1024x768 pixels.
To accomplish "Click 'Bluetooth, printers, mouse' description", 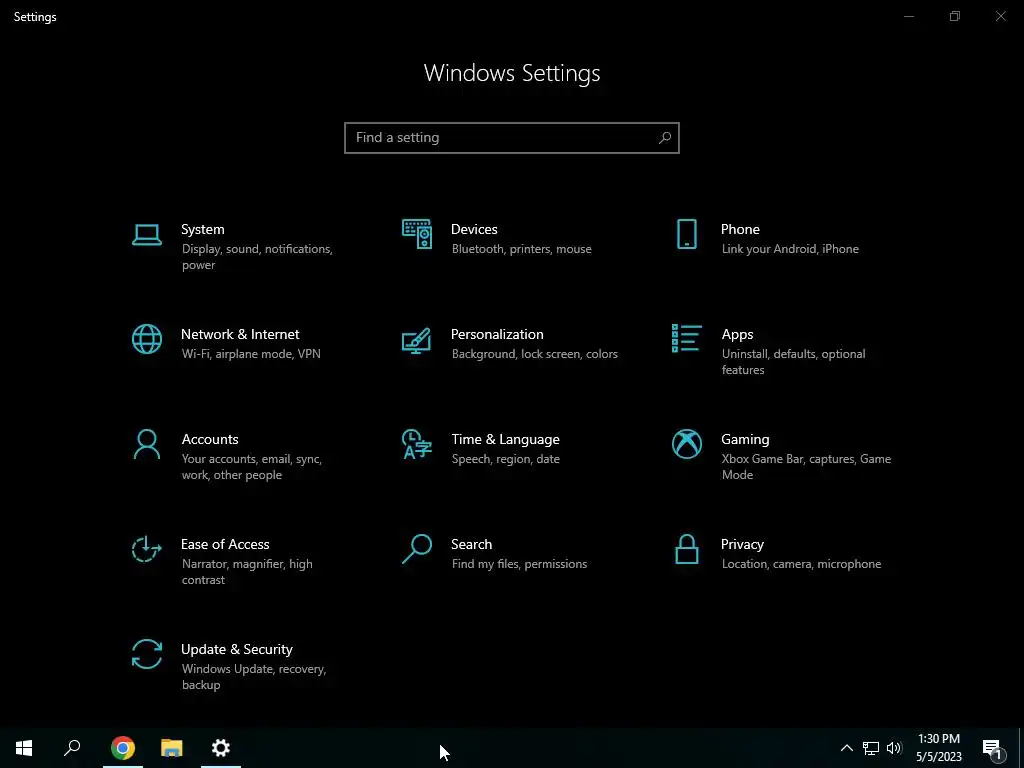I will (521, 249).
